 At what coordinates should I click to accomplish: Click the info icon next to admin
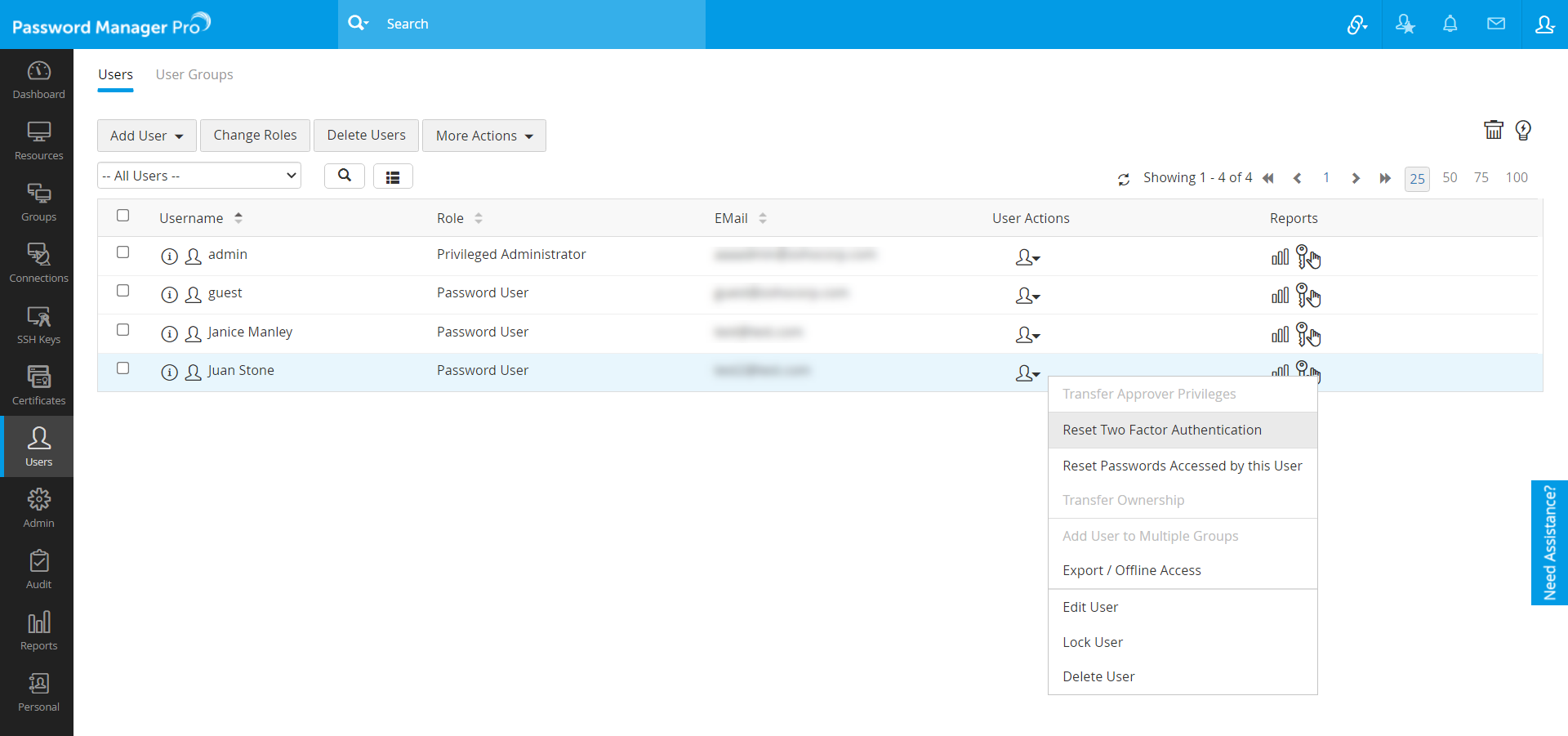[169, 256]
